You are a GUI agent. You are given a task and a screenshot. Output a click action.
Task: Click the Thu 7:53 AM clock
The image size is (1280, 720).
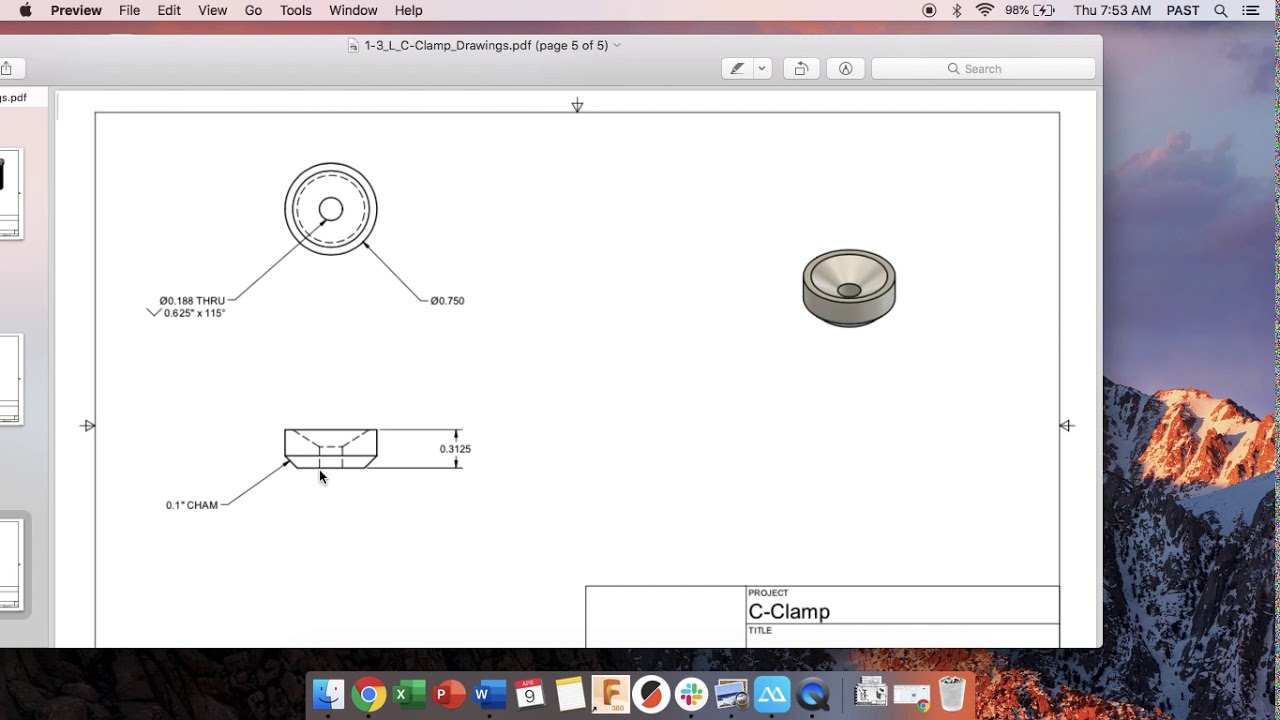click(1112, 10)
